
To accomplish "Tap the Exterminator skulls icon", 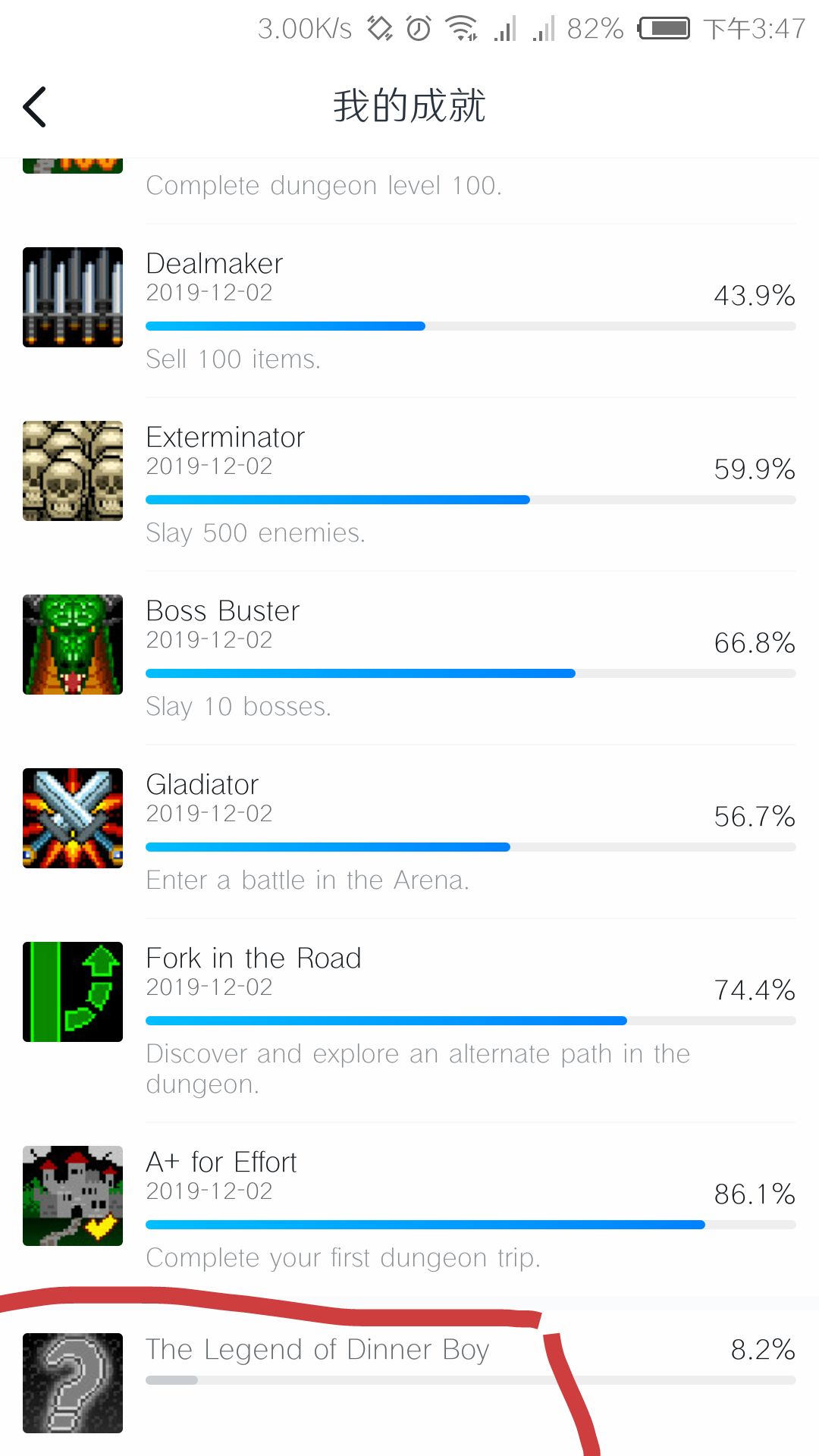I will tap(73, 471).
